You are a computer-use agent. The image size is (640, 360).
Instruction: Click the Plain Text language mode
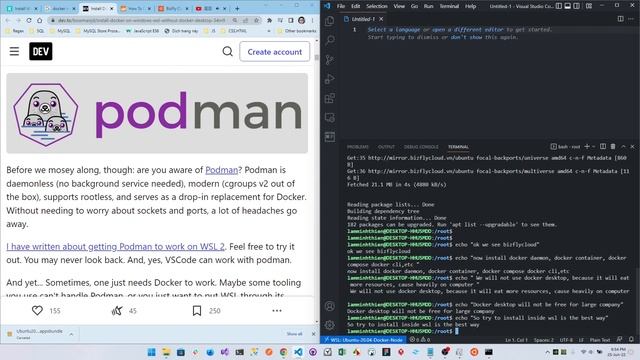(600, 340)
